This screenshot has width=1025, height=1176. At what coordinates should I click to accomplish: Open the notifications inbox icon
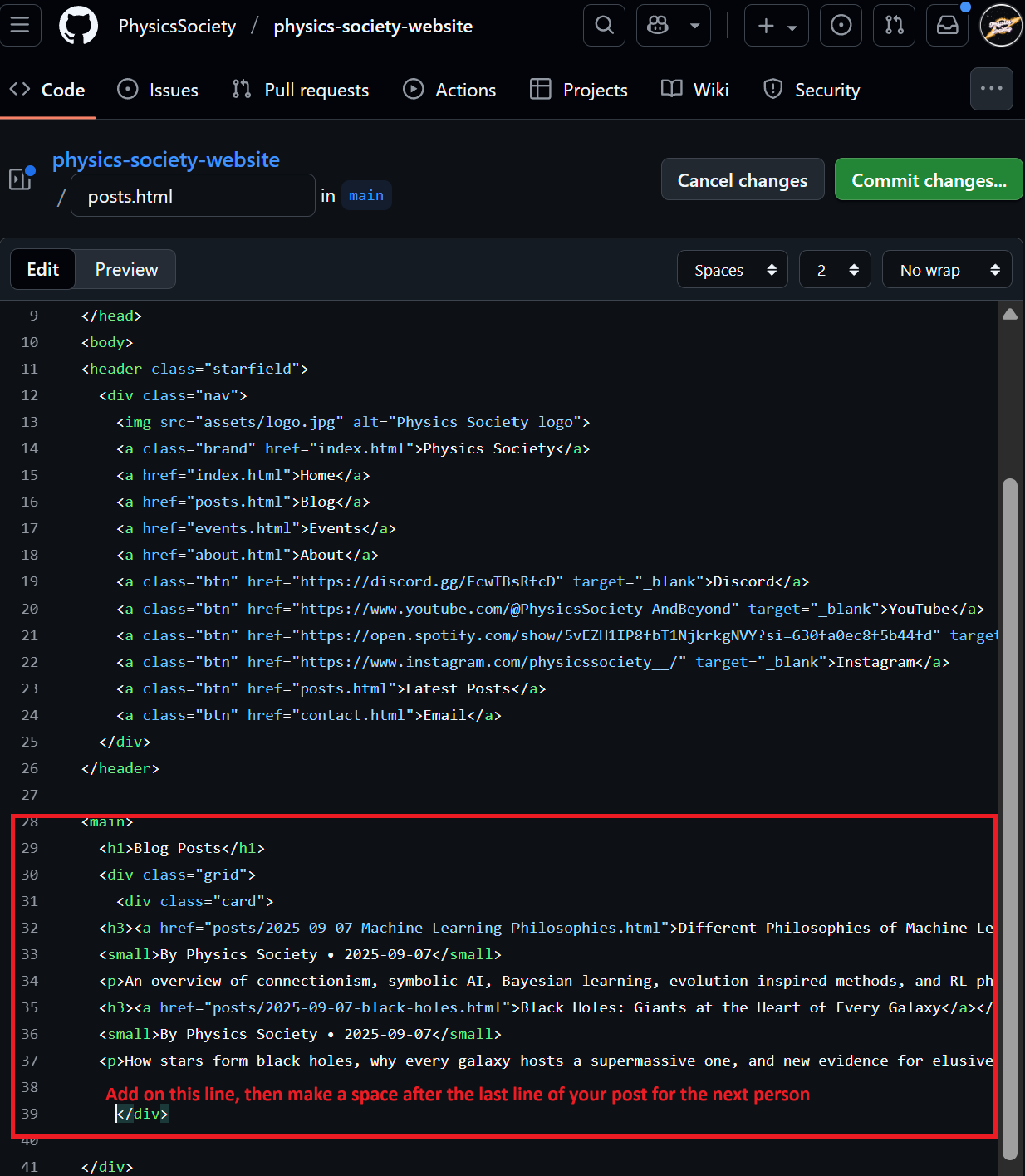point(947,26)
